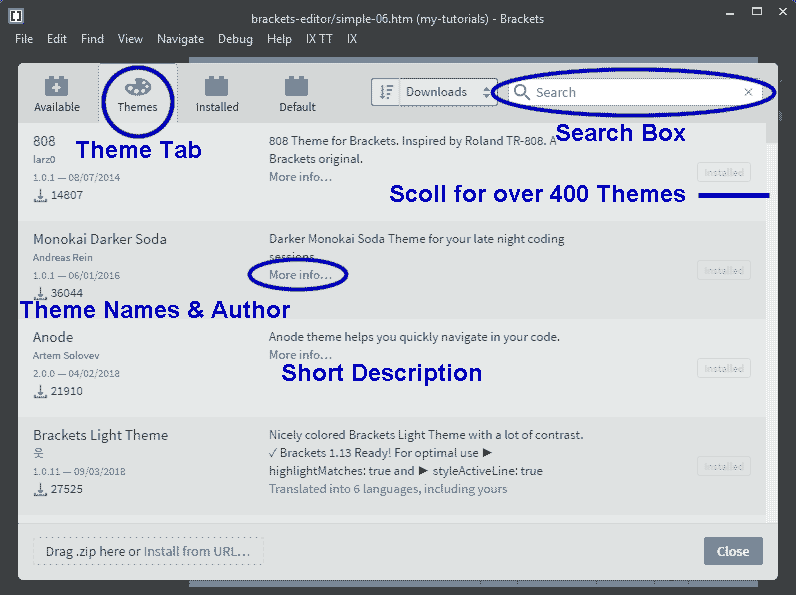Open the File menu
The image size is (796, 595).
pos(24,39)
